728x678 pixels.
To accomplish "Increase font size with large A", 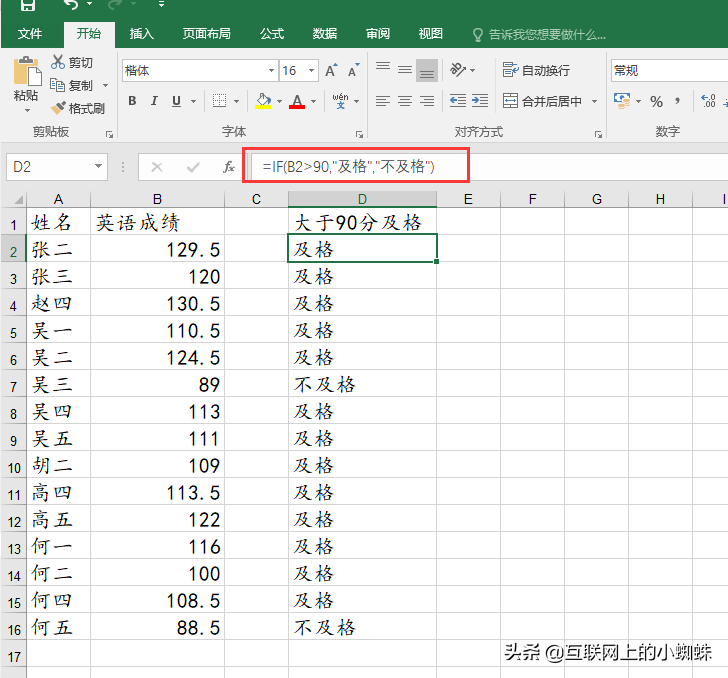I will (x=331, y=71).
